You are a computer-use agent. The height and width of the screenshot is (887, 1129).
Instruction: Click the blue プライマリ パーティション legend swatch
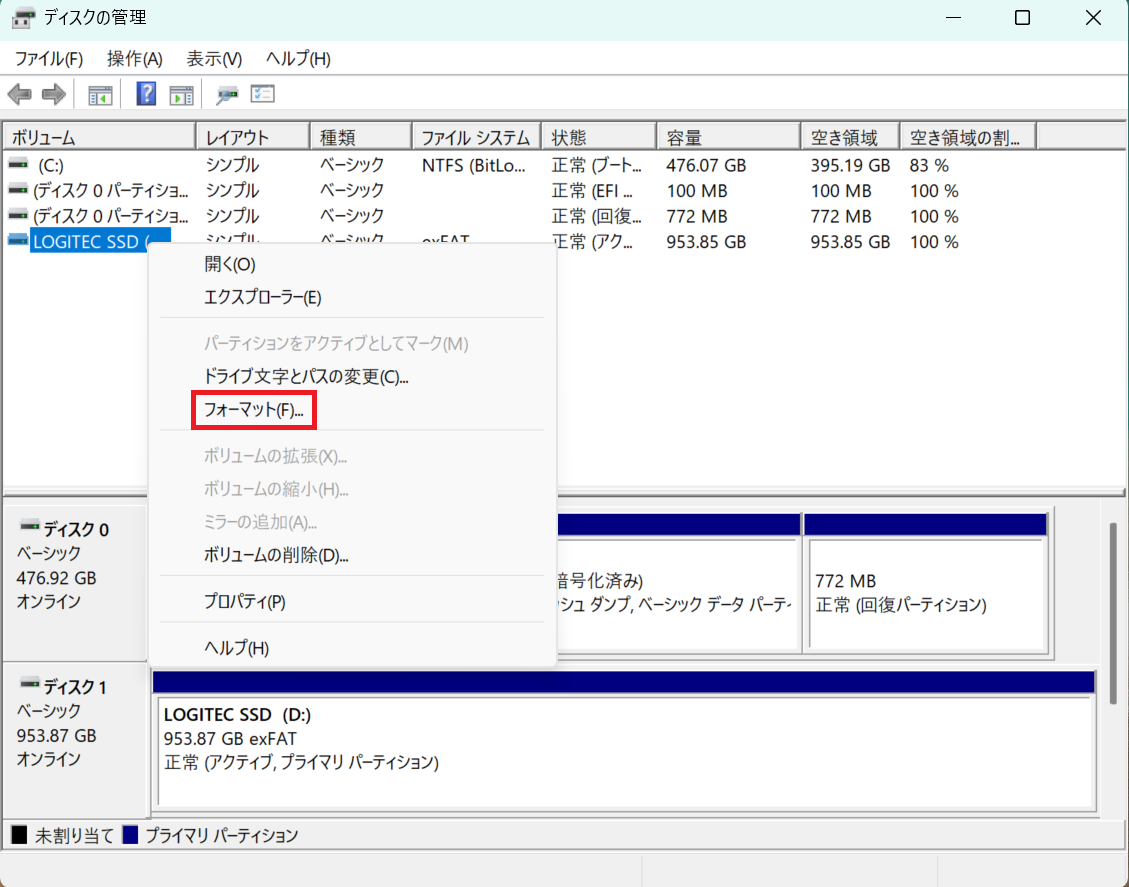click(130, 835)
